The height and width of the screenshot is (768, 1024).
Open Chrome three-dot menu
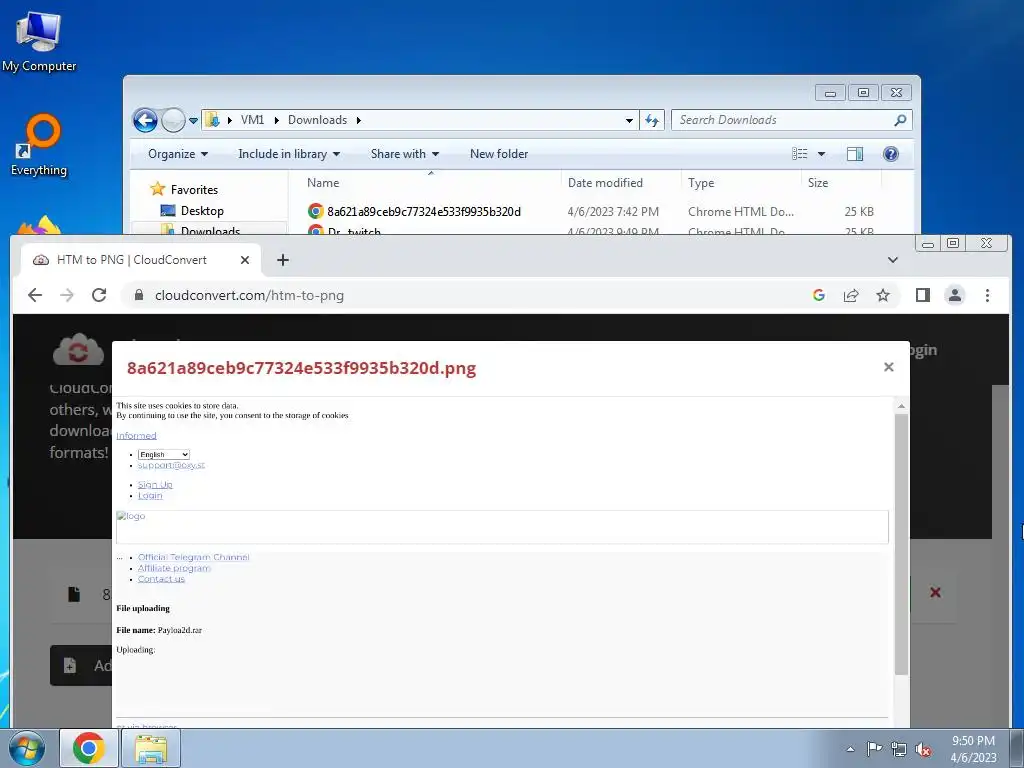pos(987,295)
